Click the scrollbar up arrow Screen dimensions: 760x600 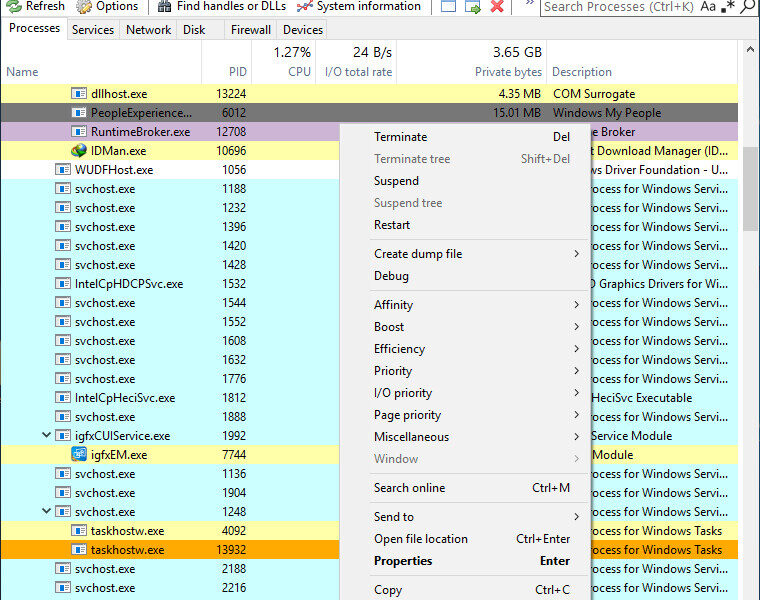point(750,49)
